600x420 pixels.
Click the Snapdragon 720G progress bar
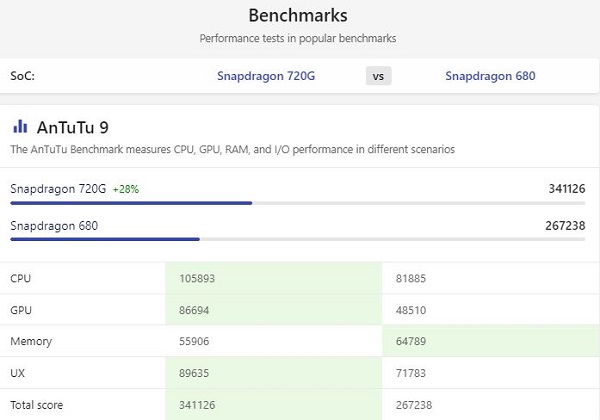pos(298,203)
